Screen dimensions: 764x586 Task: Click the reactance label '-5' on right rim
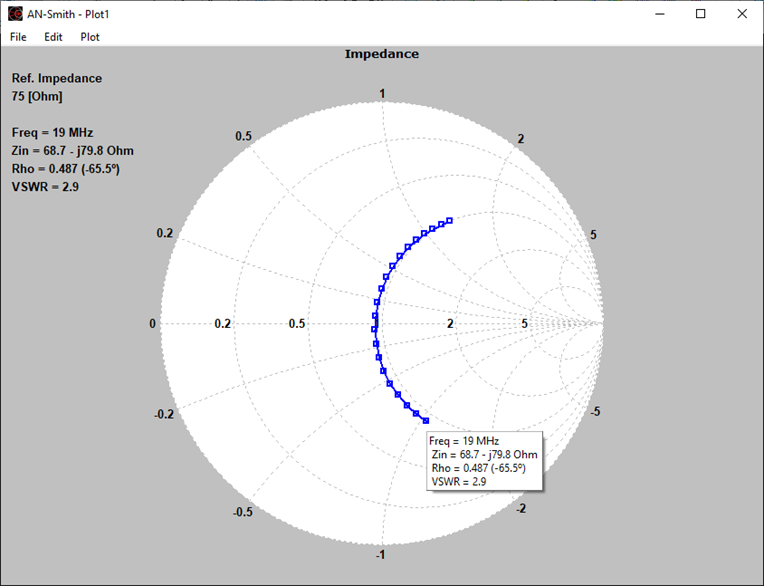click(x=595, y=412)
